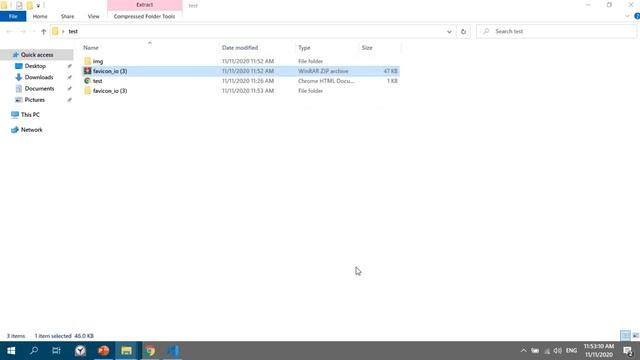The width and height of the screenshot is (640, 360).
Task: Open network status tray icon
Action: [x=547, y=351]
